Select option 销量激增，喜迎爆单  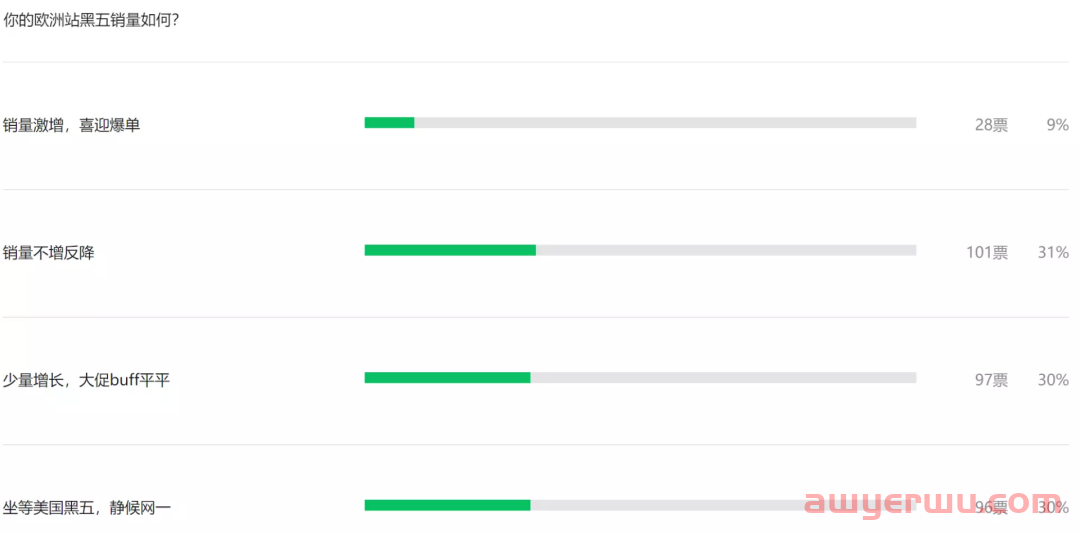click(72, 125)
